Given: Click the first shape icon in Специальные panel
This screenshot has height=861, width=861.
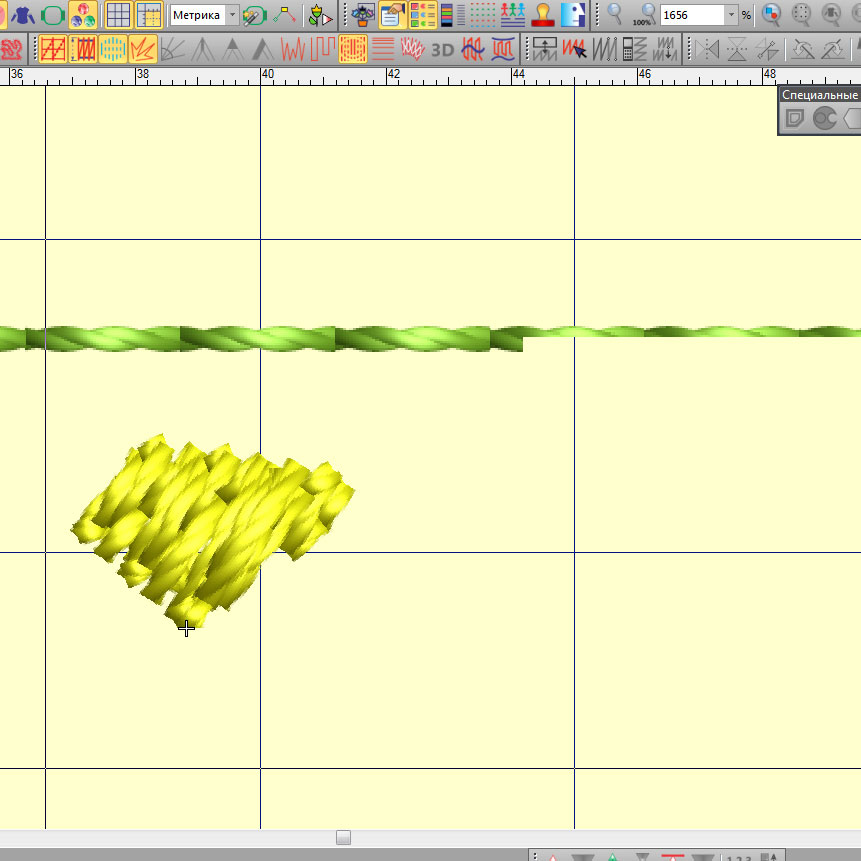Looking at the screenshot, I should pos(794,119).
